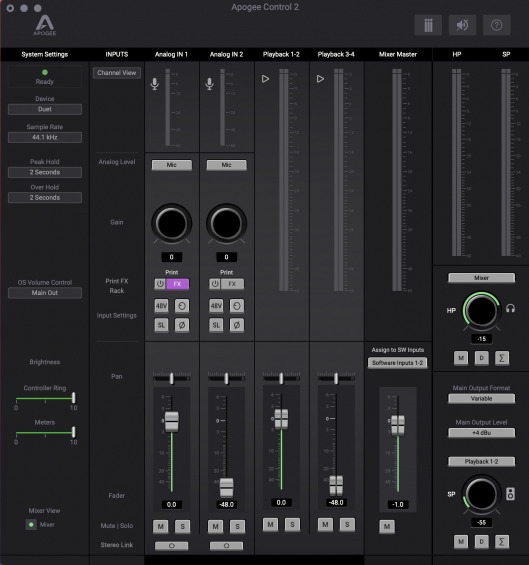Toggle Soft Limit (SL) on Analog IN 1

coord(161,325)
